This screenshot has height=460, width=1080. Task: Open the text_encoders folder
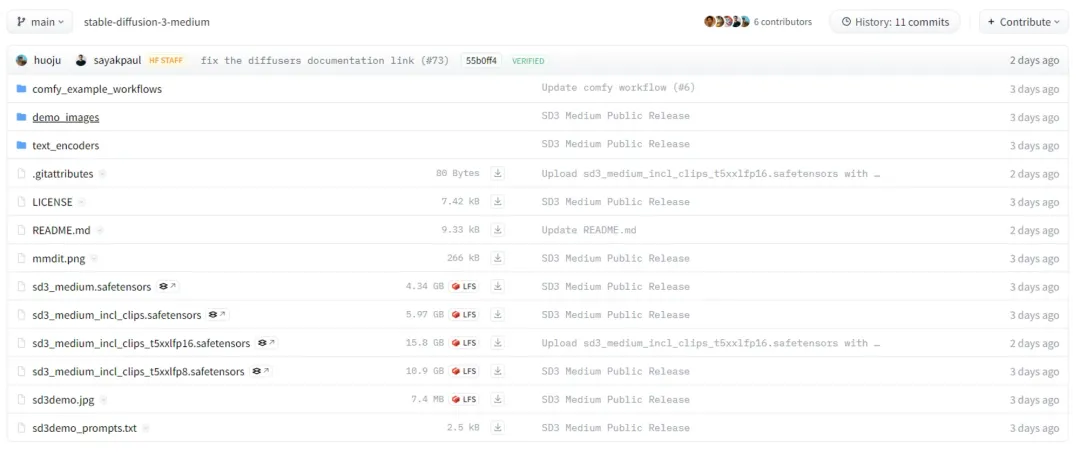66,146
